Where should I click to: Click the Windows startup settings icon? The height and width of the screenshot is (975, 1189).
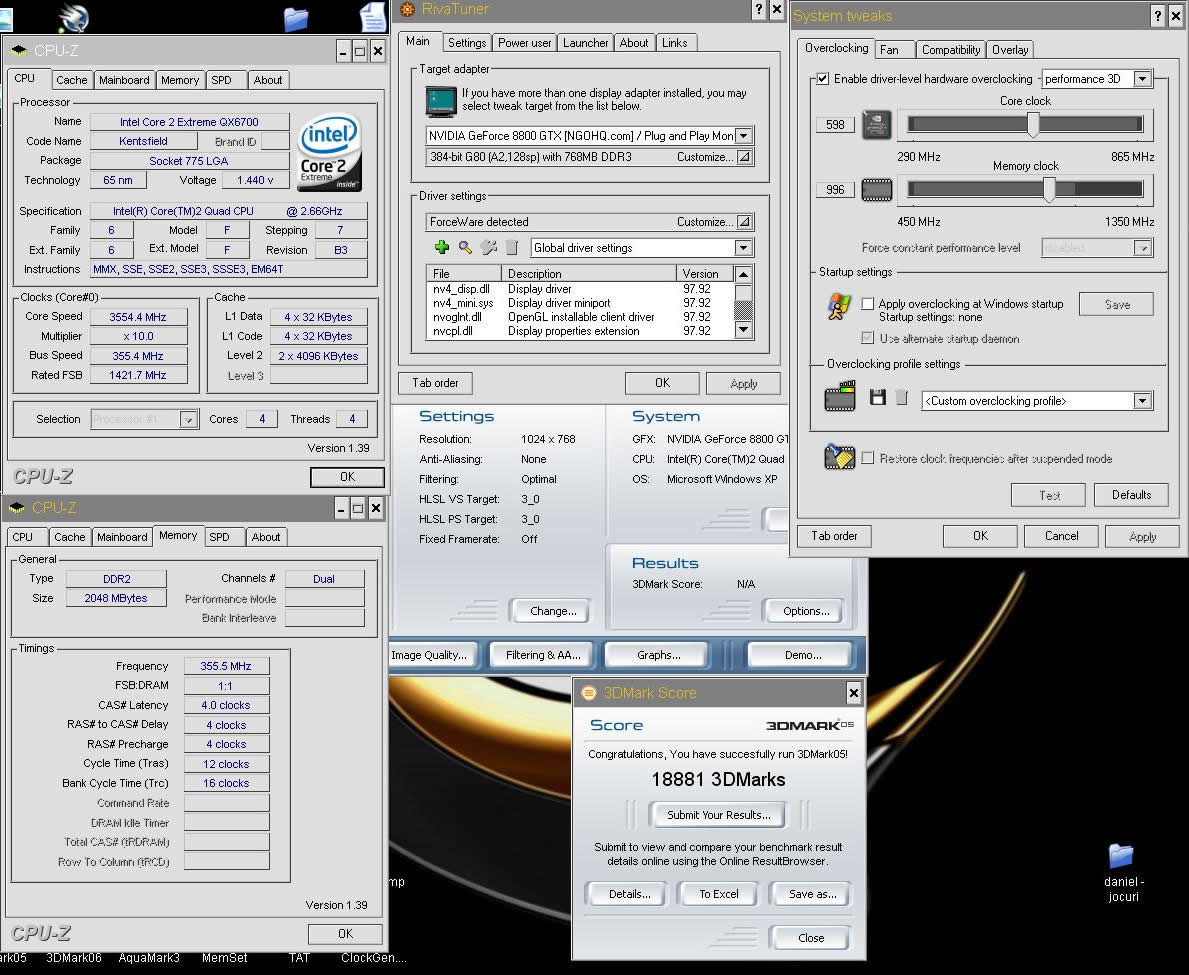click(x=837, y=306)
